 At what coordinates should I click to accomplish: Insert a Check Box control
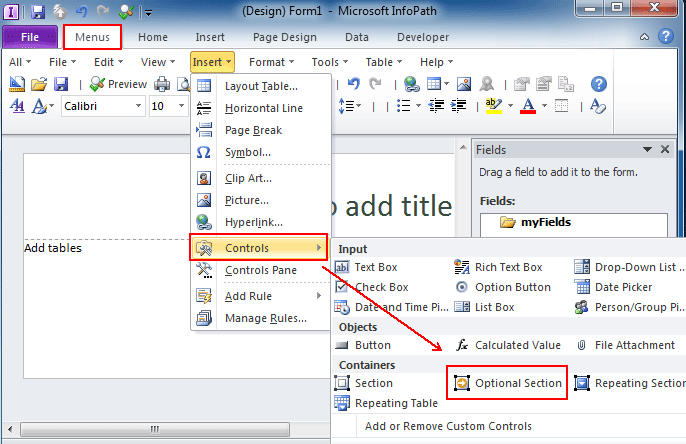[x=372, y=287]
